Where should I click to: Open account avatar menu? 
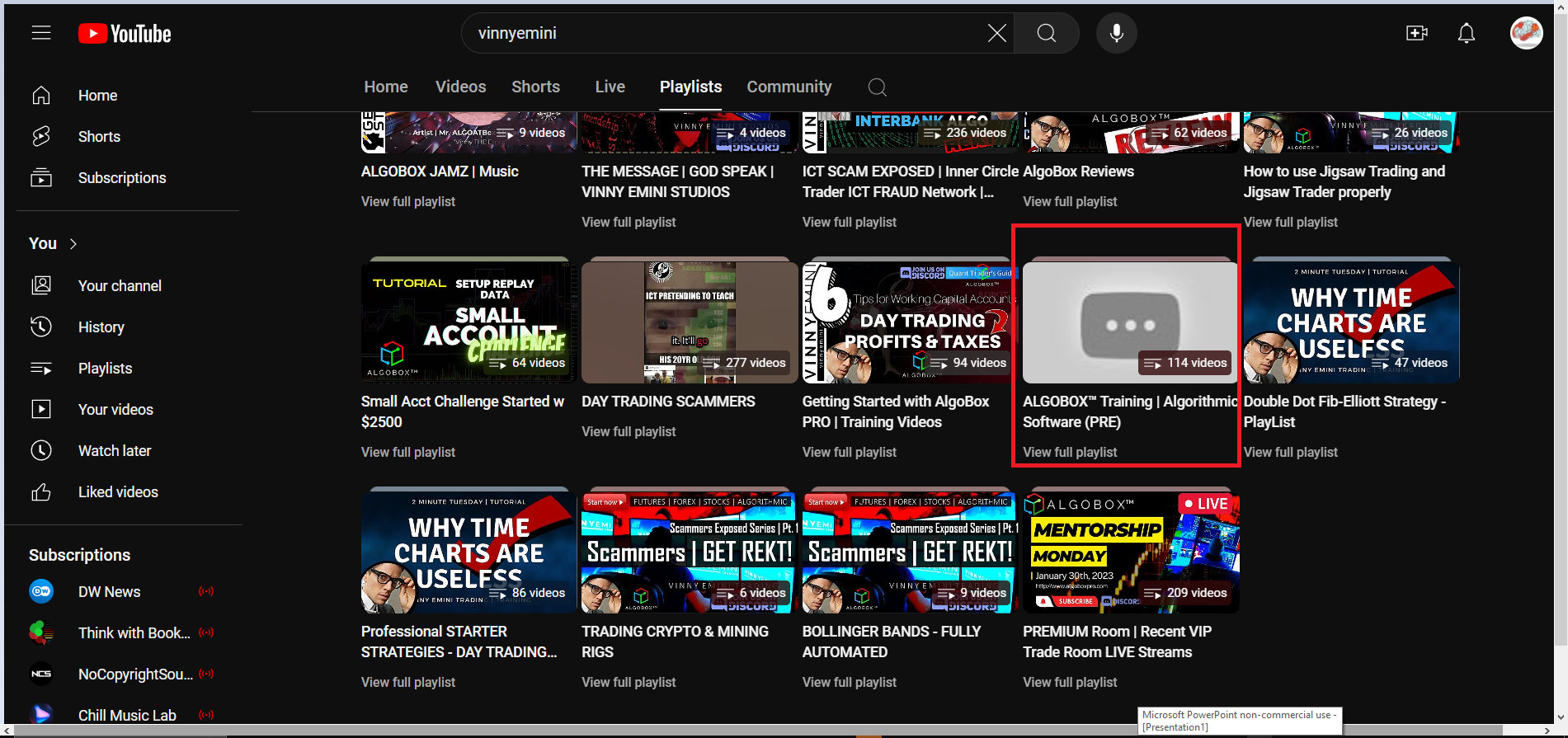1526,33
